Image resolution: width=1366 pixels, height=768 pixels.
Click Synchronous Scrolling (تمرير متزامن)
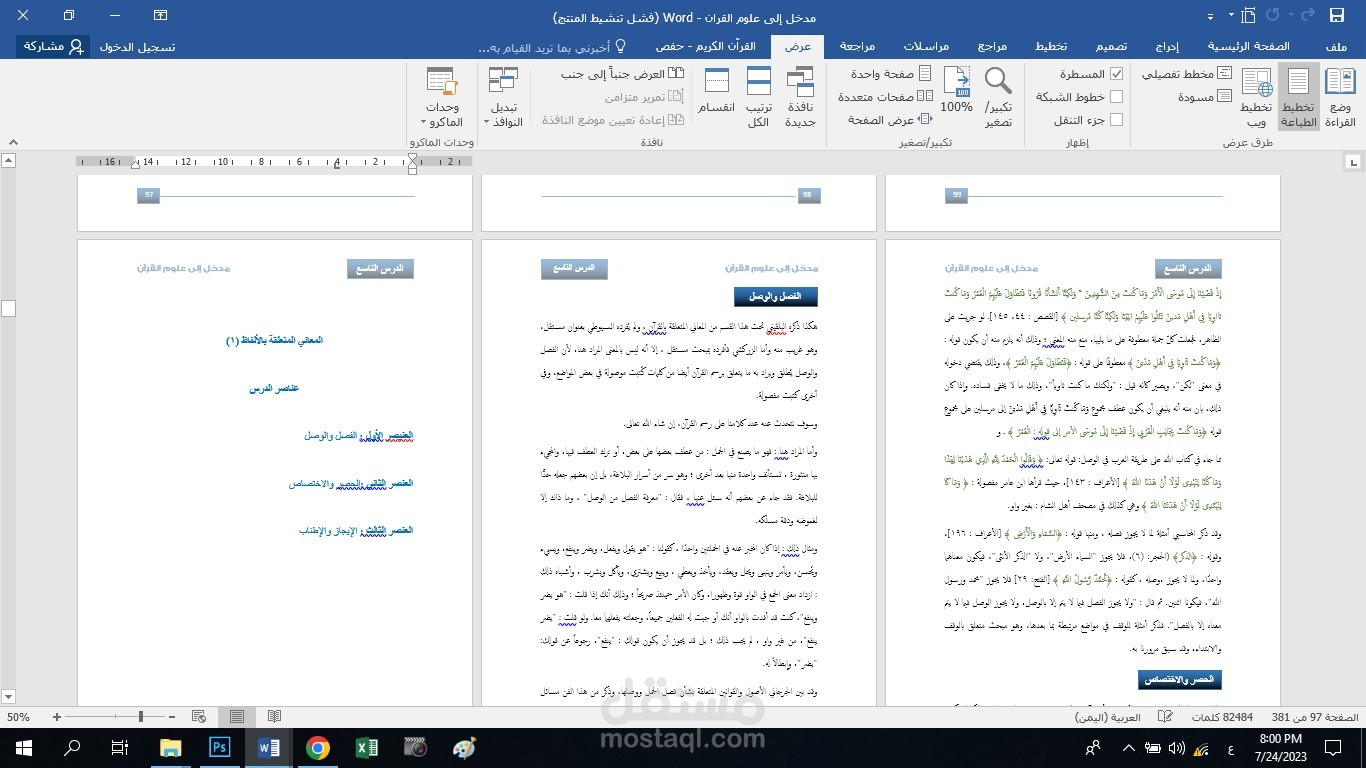tap(645, 97)
